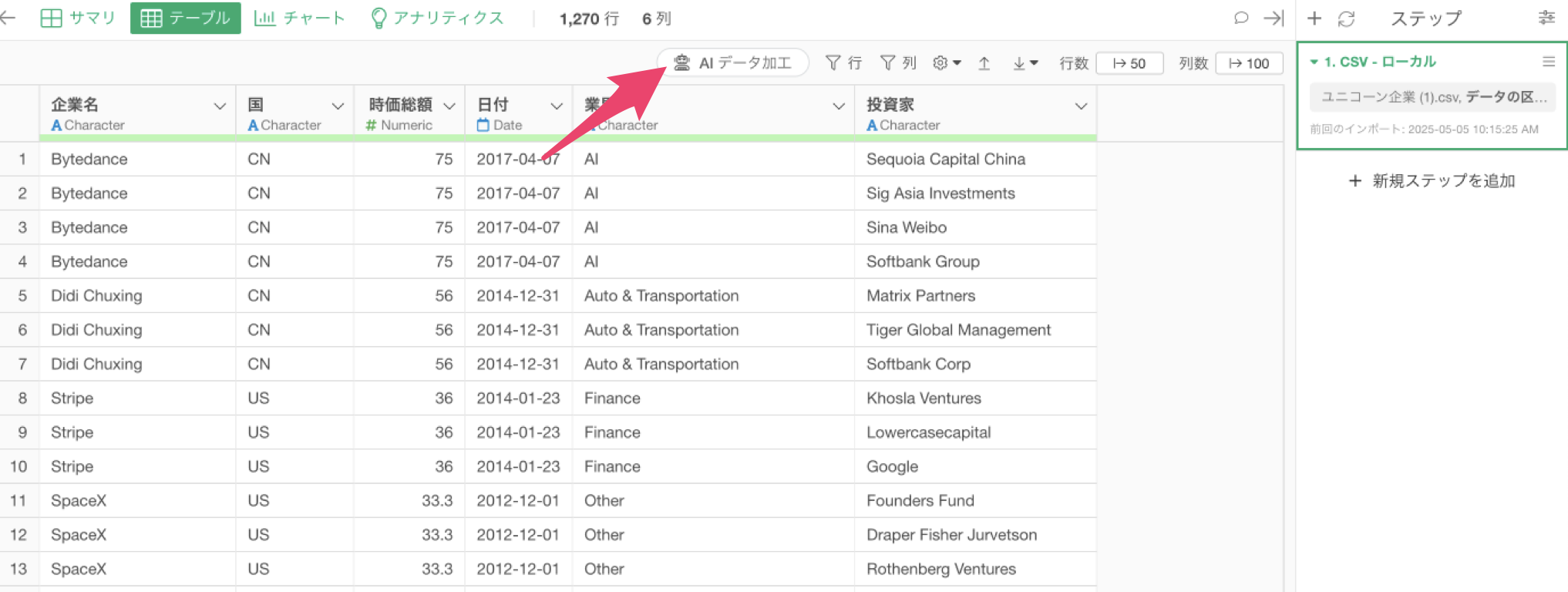The width and height of the screenshot is (1568, 592).
Task: Open the CSV step hamburger menu
Action: [x=1548, y=62]
